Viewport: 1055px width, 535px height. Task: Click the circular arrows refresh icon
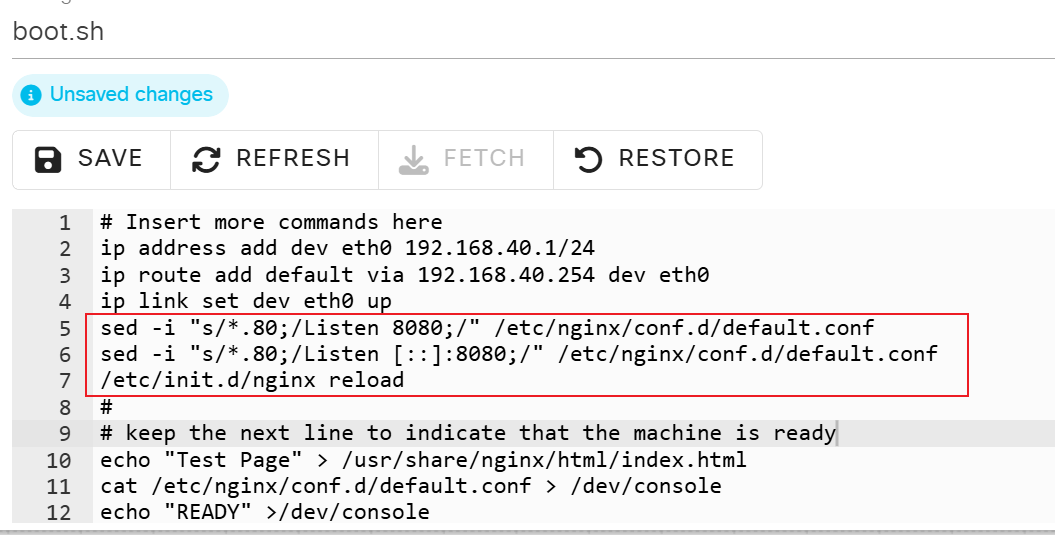(206, 160)
